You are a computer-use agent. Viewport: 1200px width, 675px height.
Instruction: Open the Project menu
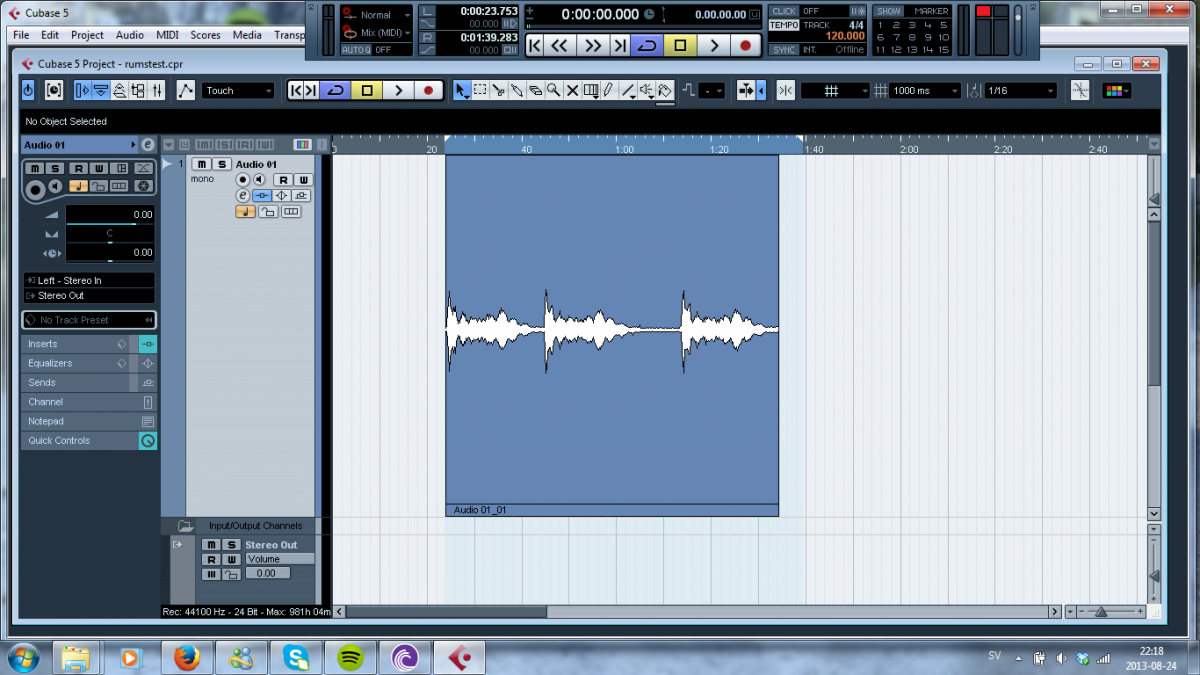point(87,35)
